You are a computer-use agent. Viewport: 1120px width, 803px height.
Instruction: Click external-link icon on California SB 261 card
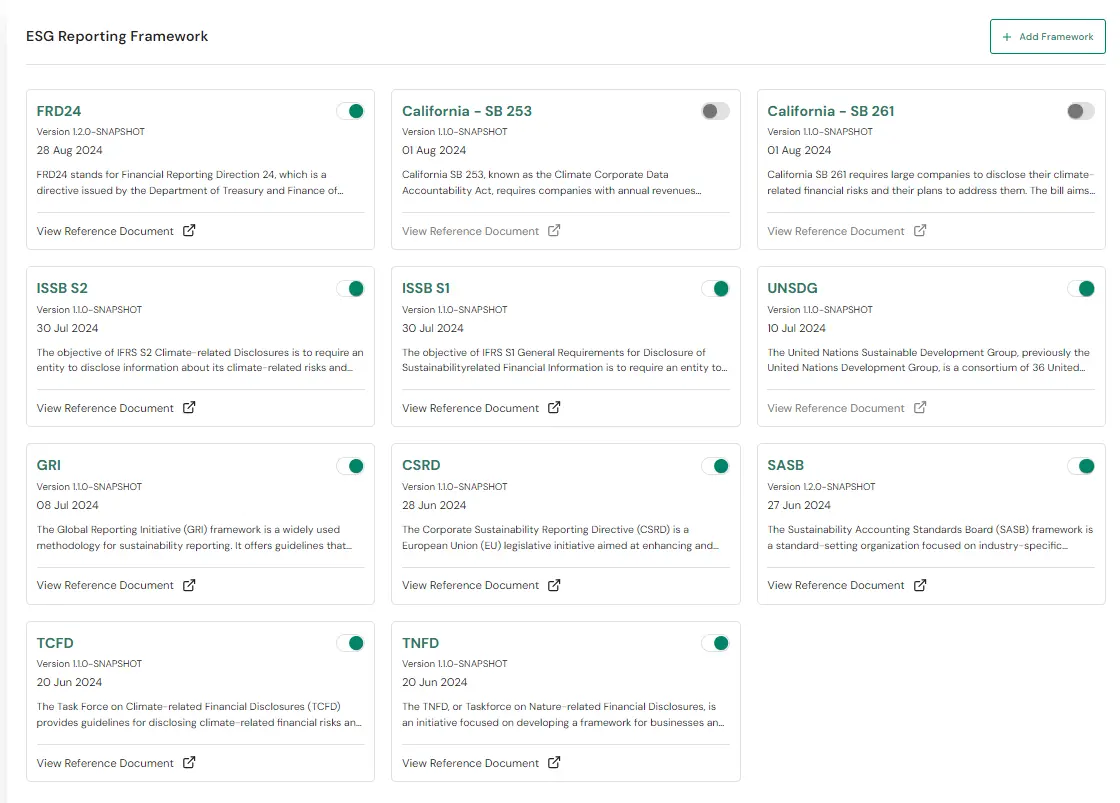point(920,230)
